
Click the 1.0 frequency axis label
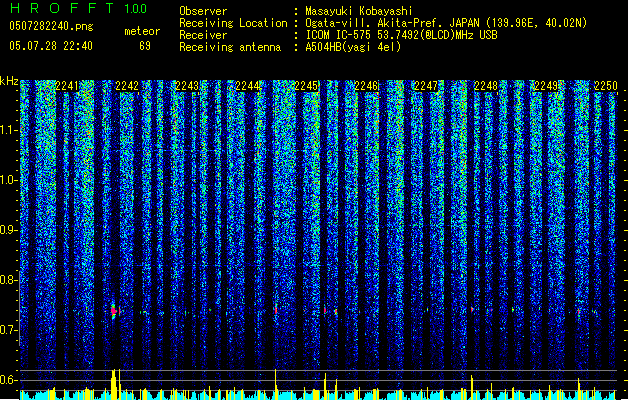(8, 181)
